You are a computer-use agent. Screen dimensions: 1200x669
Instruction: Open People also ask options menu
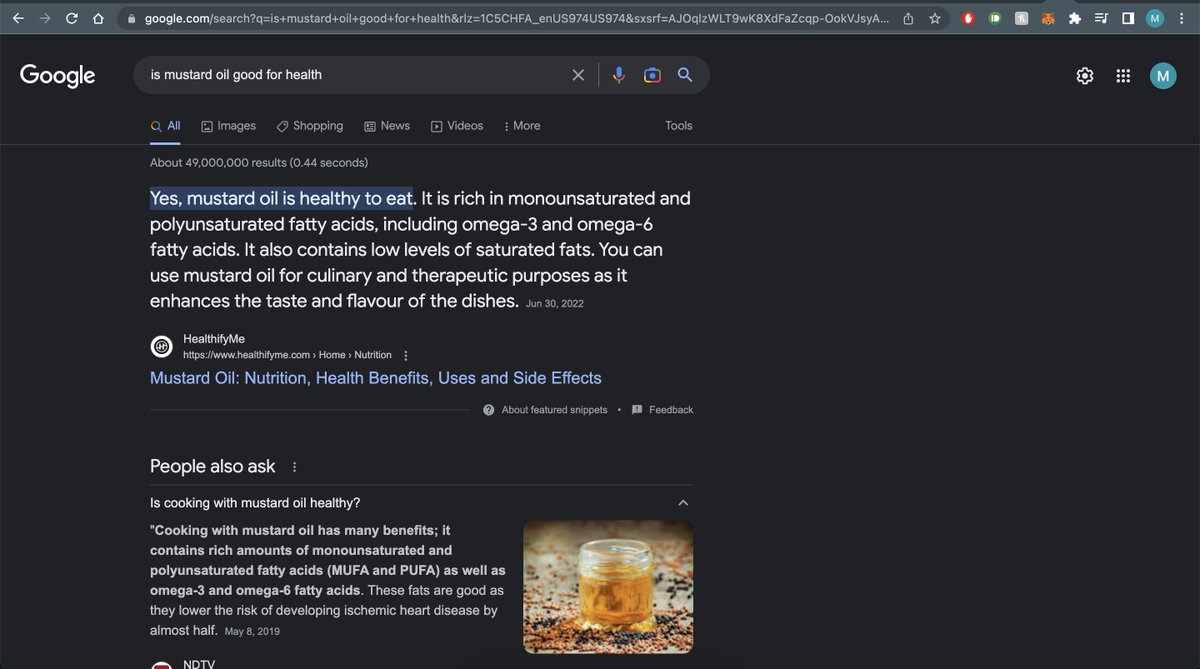(x=294, y=467)
